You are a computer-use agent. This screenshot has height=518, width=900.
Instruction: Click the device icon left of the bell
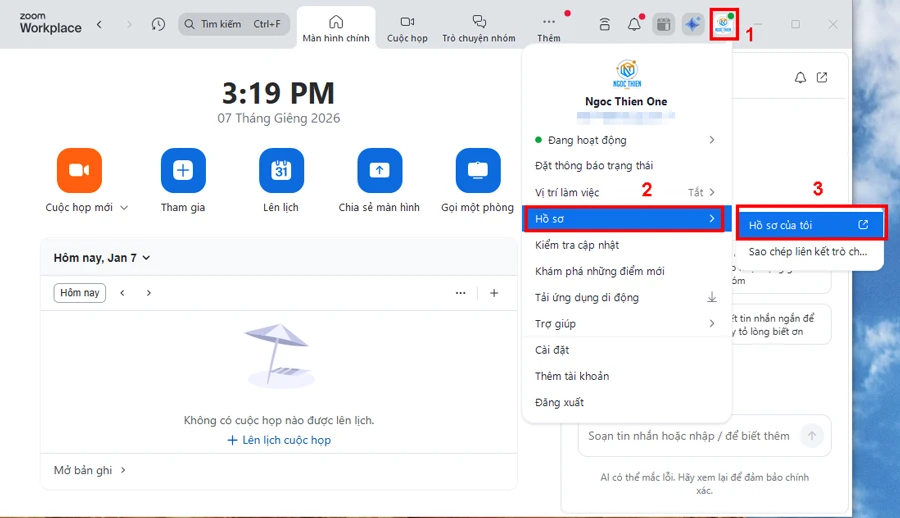point(604,24)
